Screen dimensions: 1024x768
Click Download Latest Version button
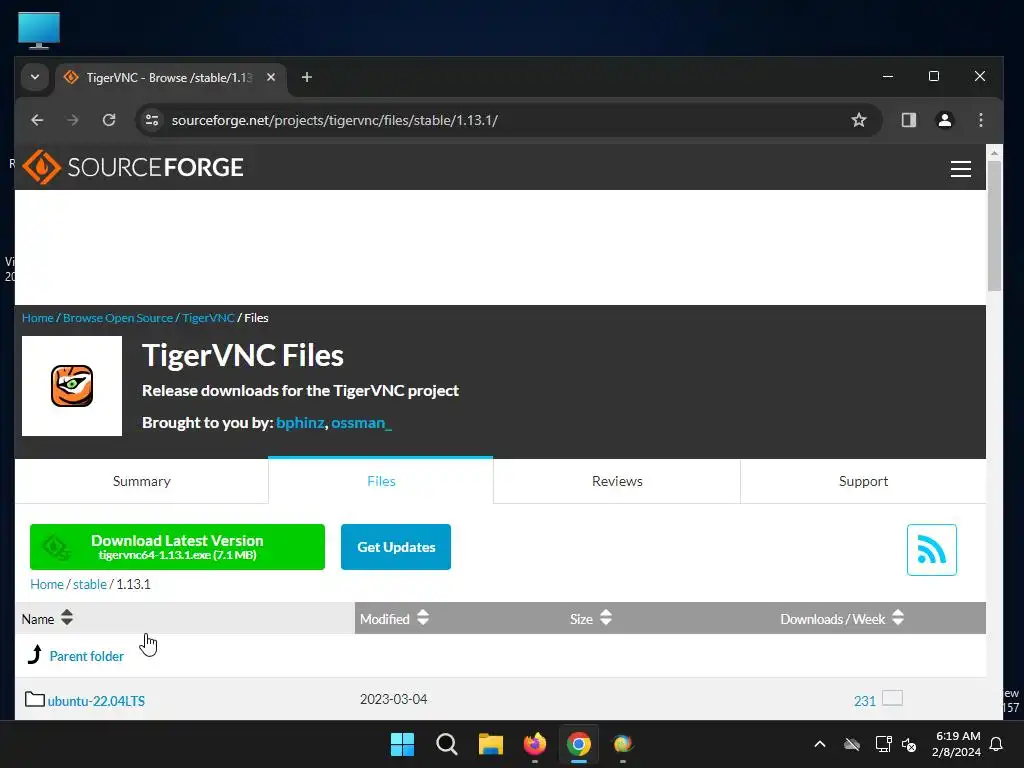[177, 547]
